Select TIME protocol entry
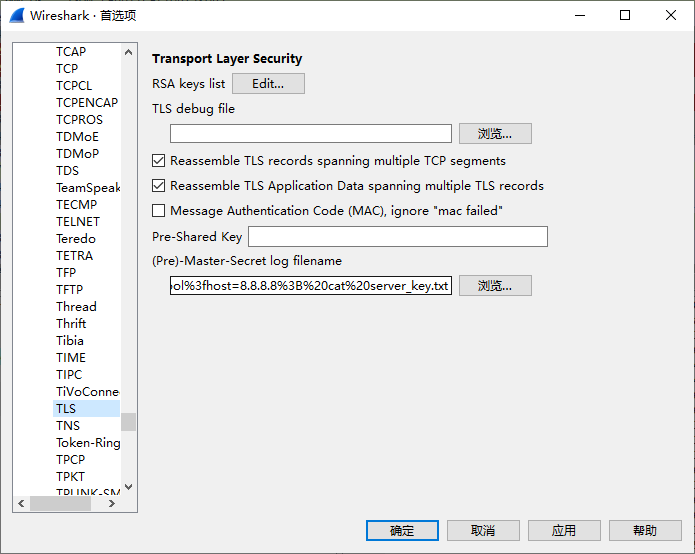This screenshot has width=695, height=554. point(71,358)
